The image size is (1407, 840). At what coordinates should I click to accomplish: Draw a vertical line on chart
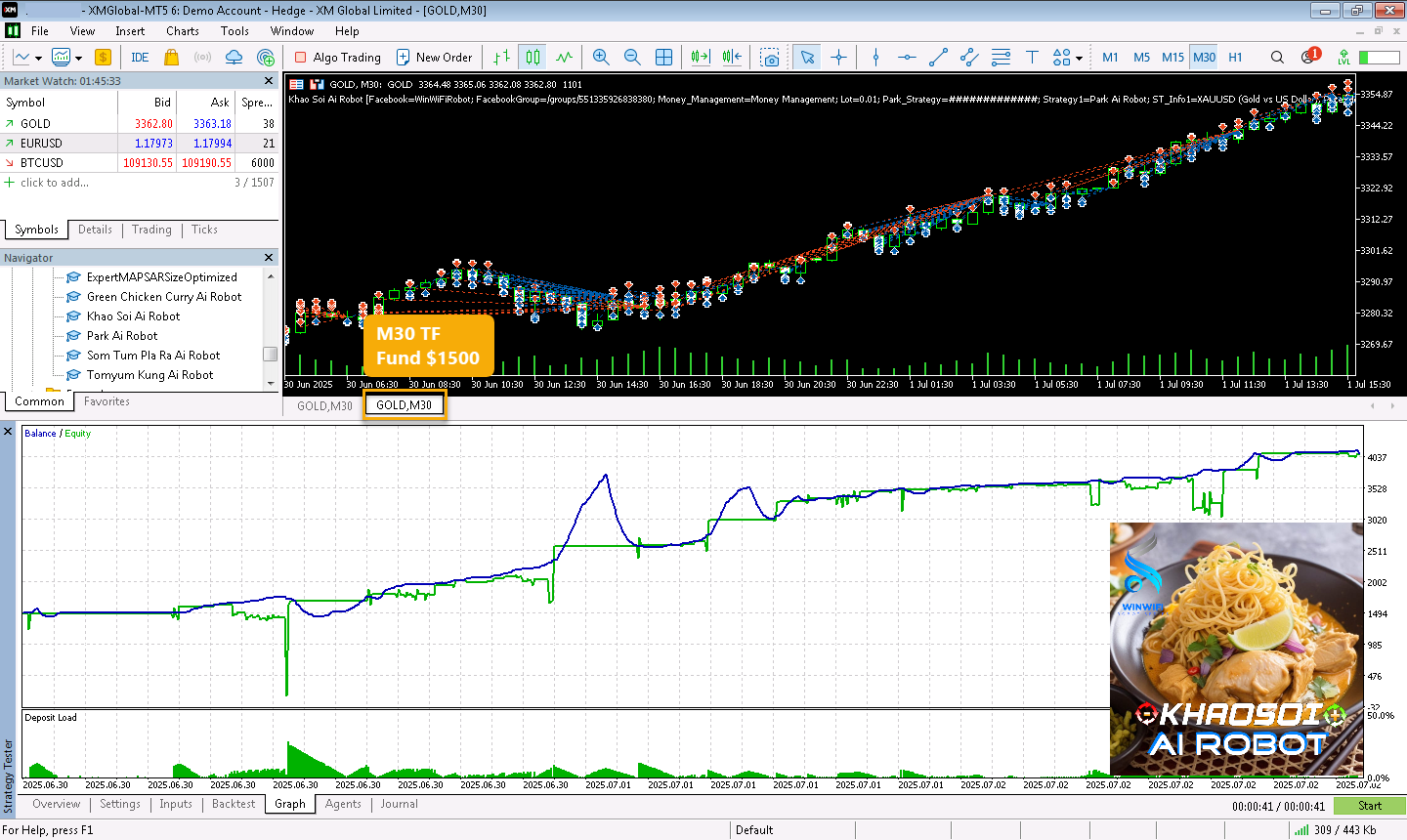[875, 57]
